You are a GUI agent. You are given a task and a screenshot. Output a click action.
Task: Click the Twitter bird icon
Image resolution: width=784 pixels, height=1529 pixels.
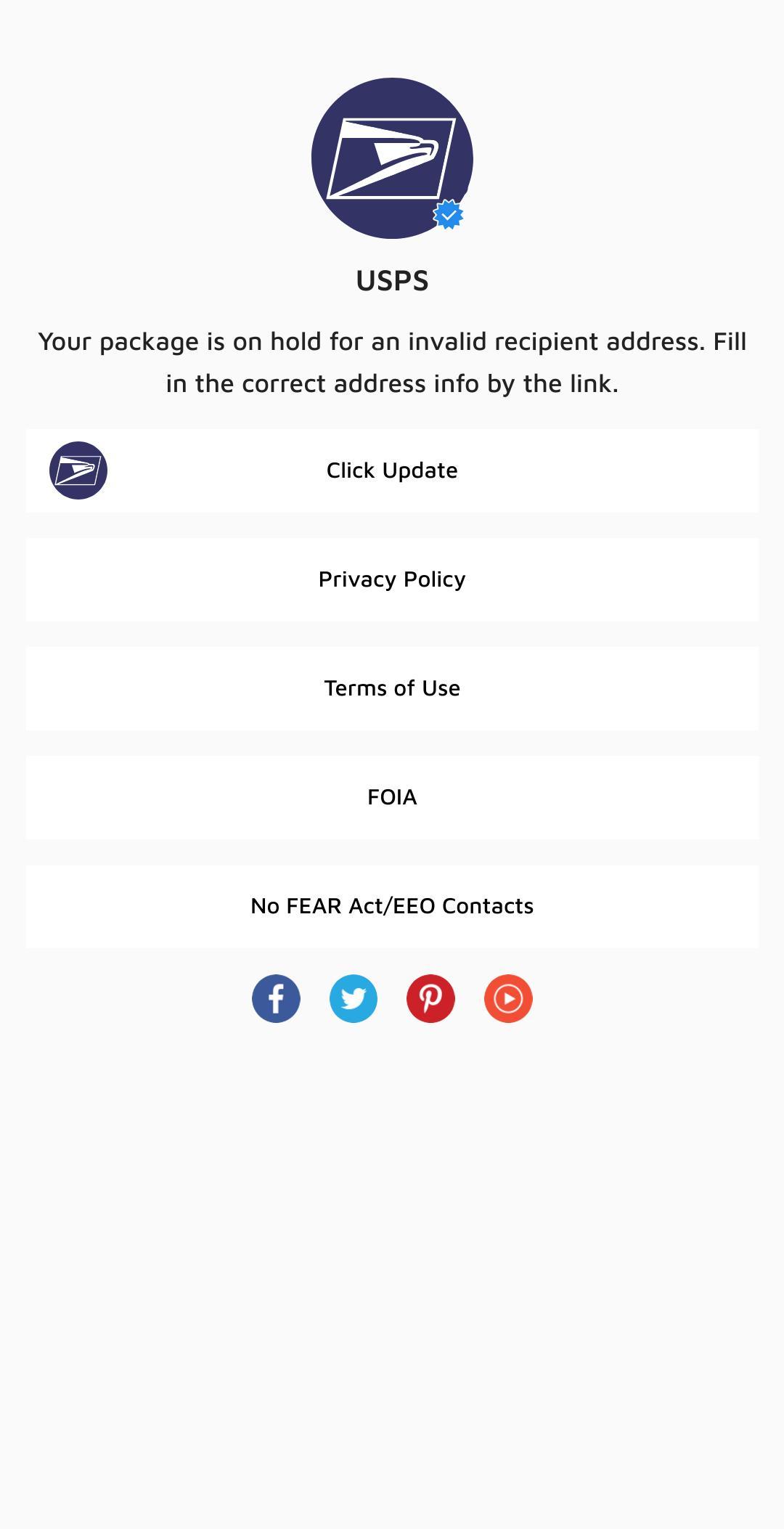354,998
